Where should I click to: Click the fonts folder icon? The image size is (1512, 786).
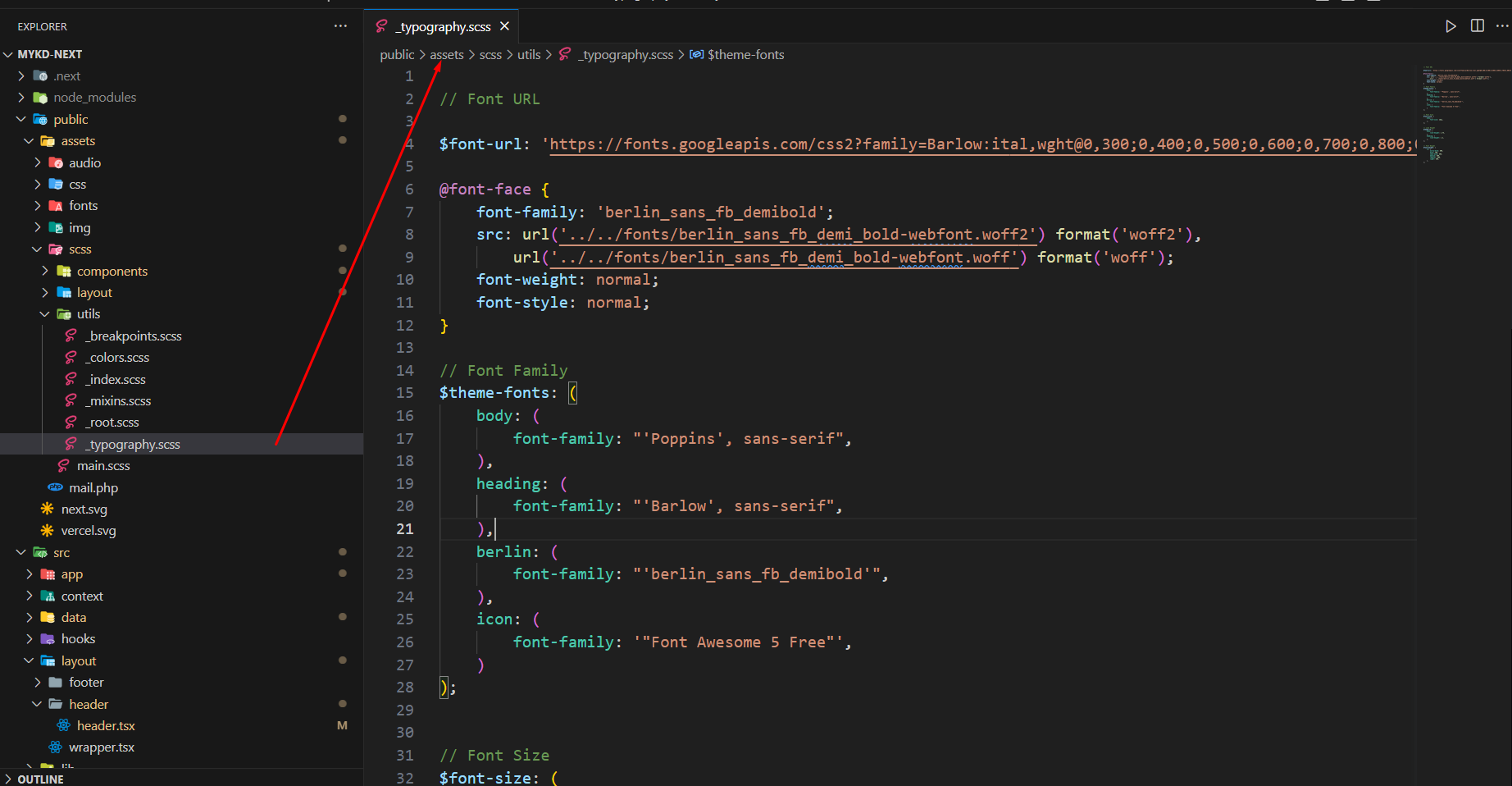56,205
